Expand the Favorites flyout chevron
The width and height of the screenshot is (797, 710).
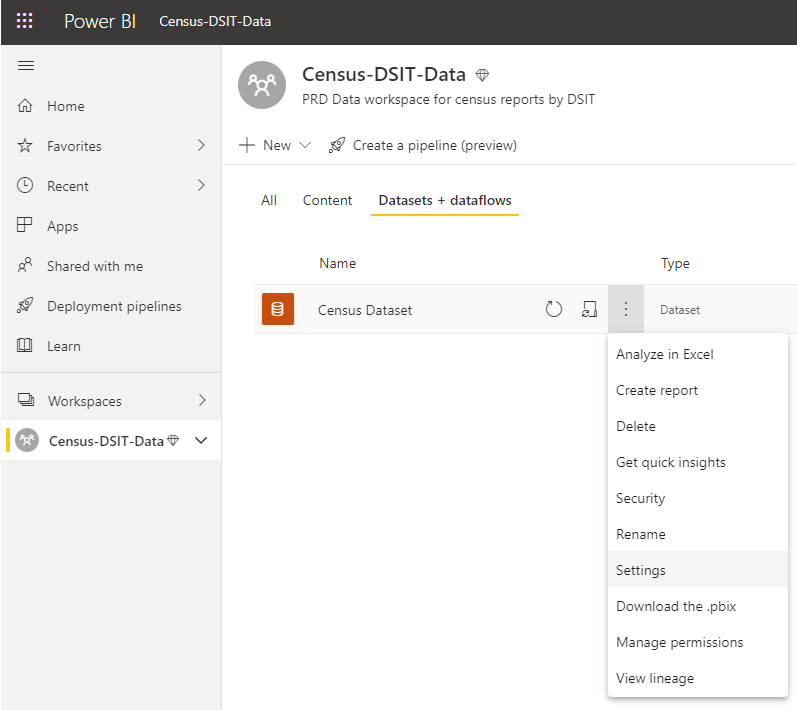click(201, 146)
